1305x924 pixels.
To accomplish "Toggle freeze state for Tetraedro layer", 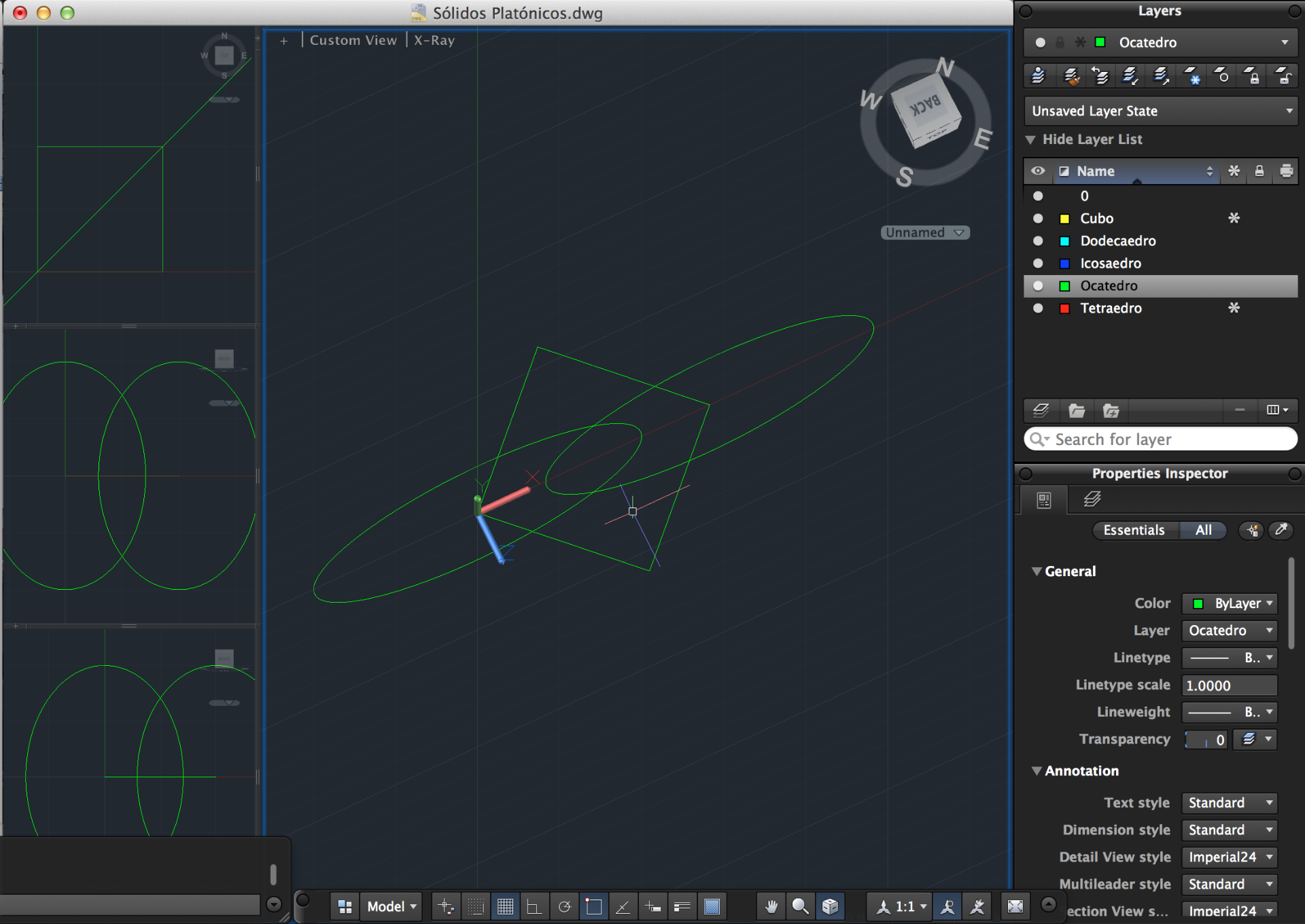I will tap(1234, 308).
